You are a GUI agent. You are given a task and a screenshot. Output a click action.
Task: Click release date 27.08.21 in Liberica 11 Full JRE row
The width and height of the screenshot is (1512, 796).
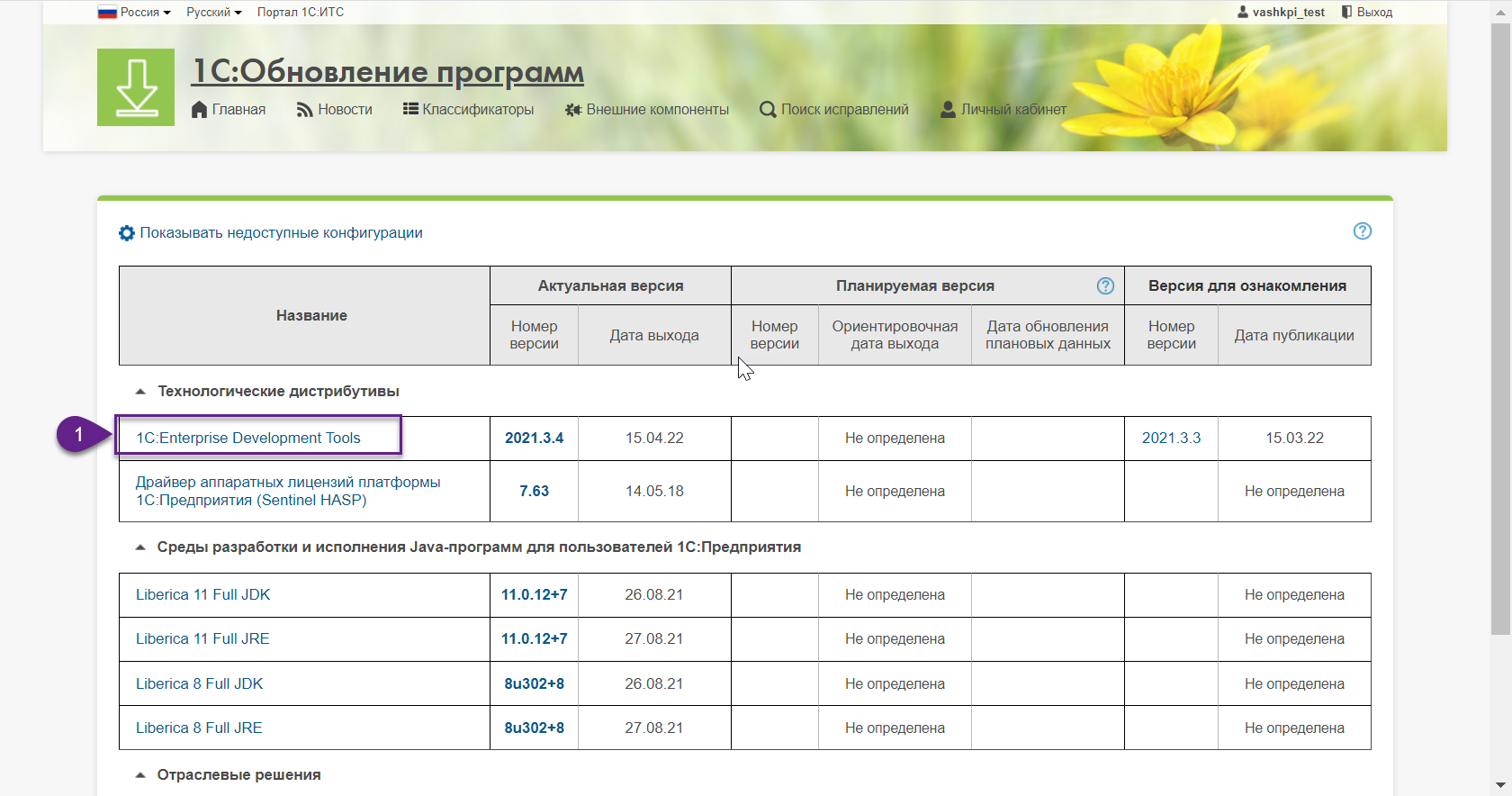(x=654, y=639)
